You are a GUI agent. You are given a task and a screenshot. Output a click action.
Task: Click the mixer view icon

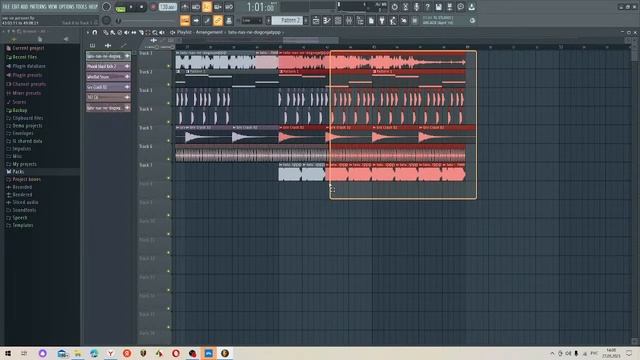click(x=349, y=20)
